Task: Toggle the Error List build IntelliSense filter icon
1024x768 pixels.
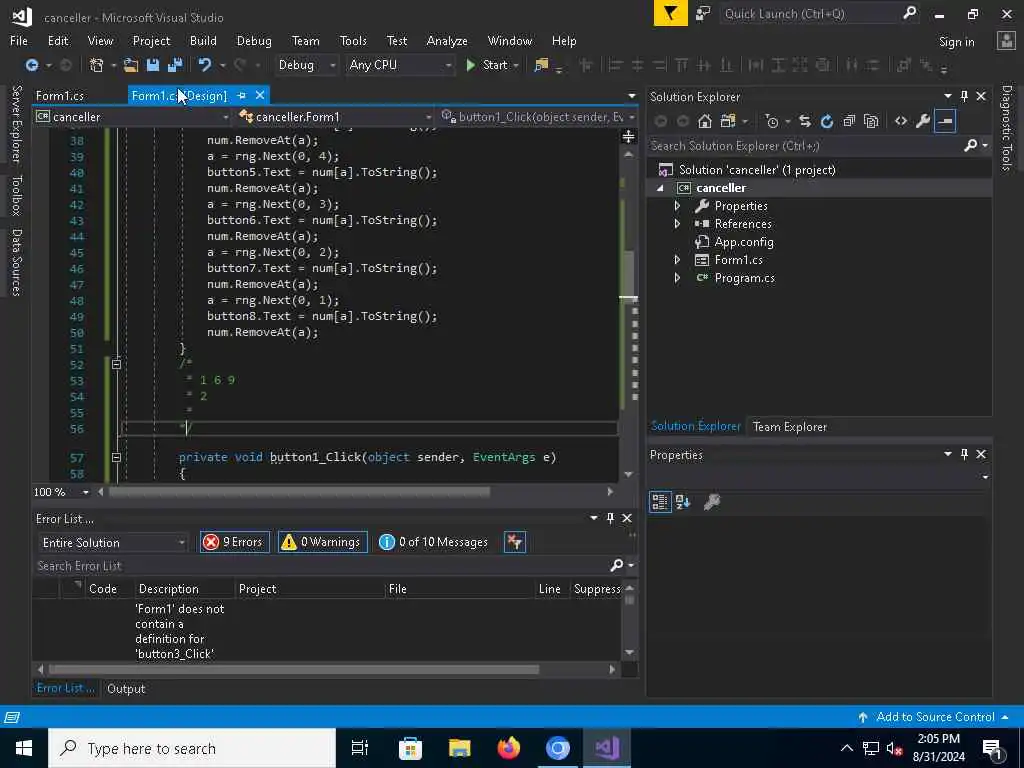Action: click(515, 542)
